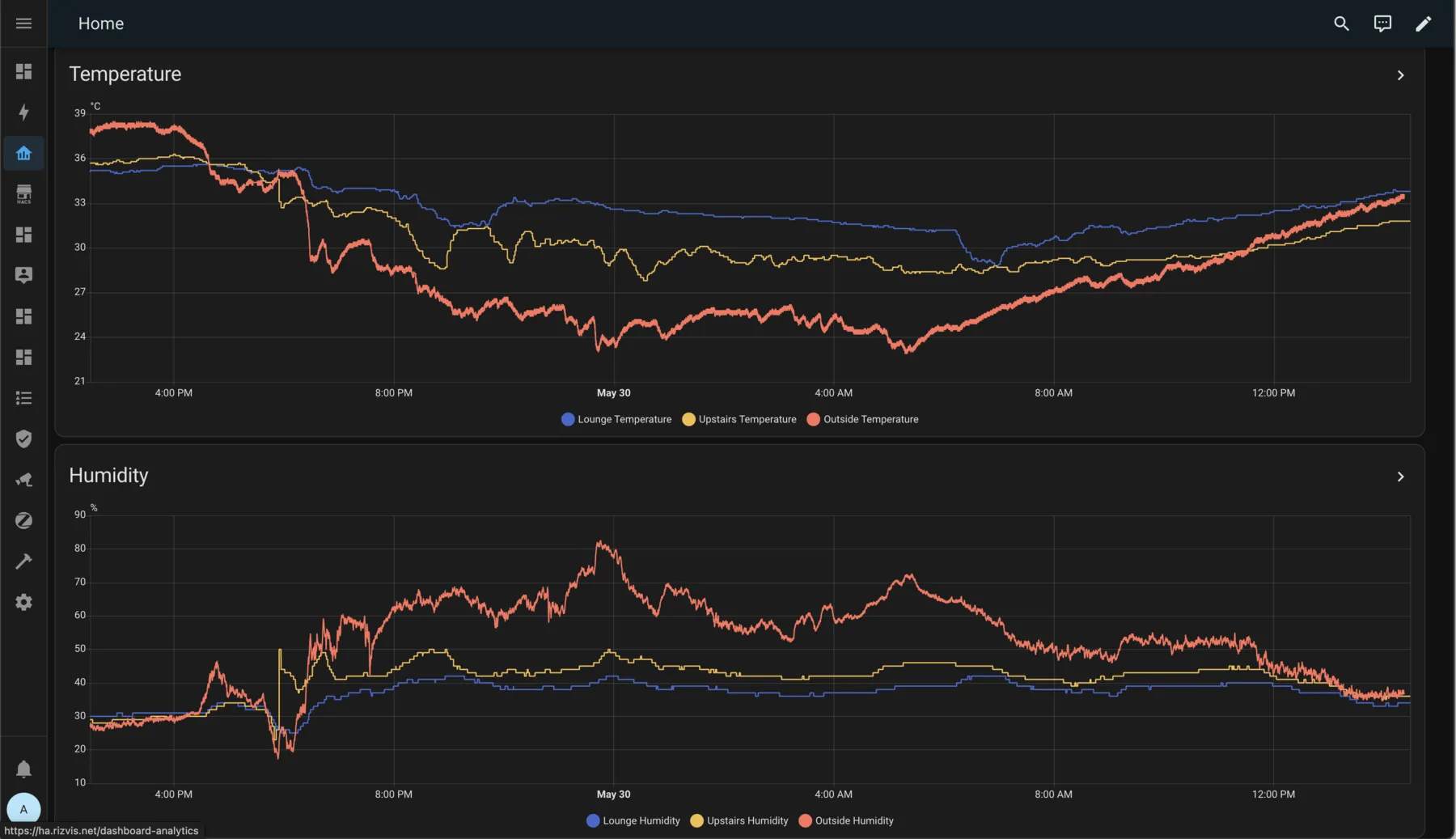Open Developer Tools hammer icon

23,561
